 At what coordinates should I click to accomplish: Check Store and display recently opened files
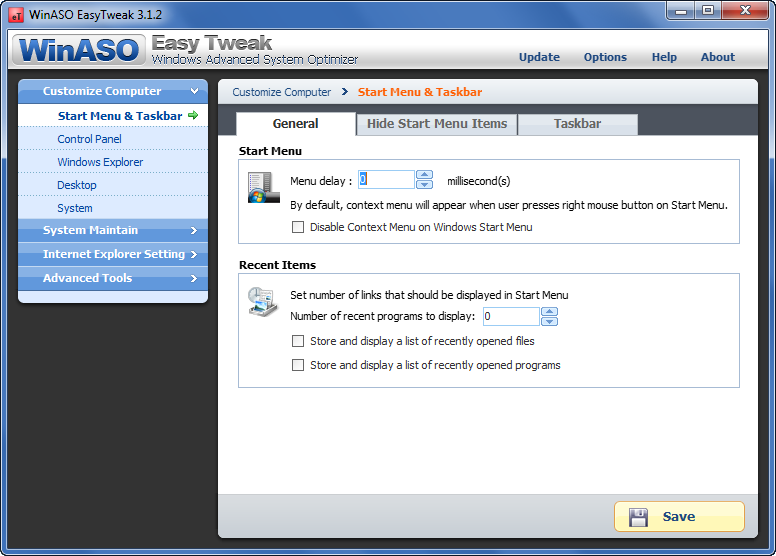pyautogui.click(x=298, y=341)
